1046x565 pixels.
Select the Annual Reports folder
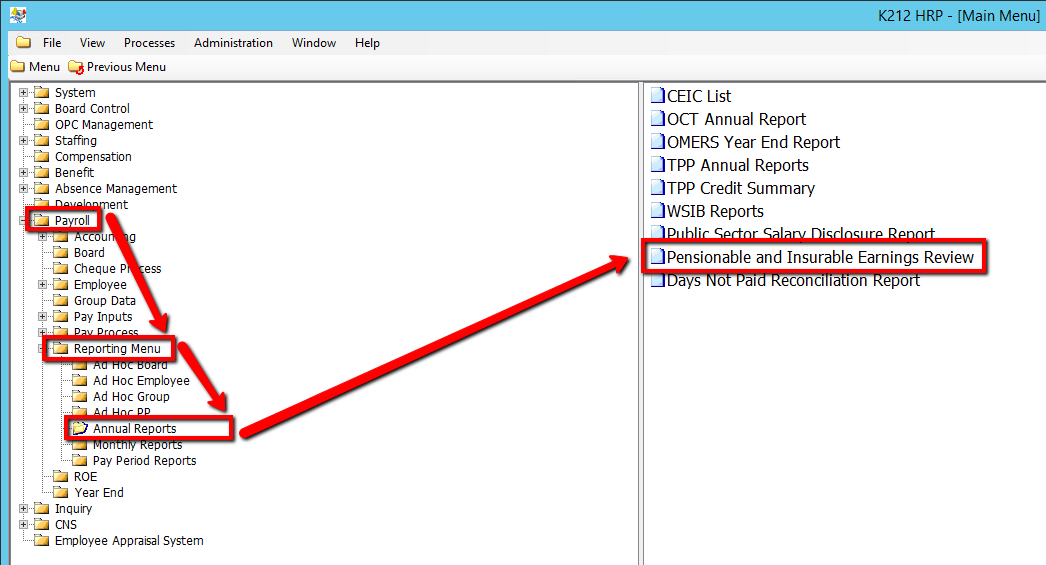pos(134,429)
